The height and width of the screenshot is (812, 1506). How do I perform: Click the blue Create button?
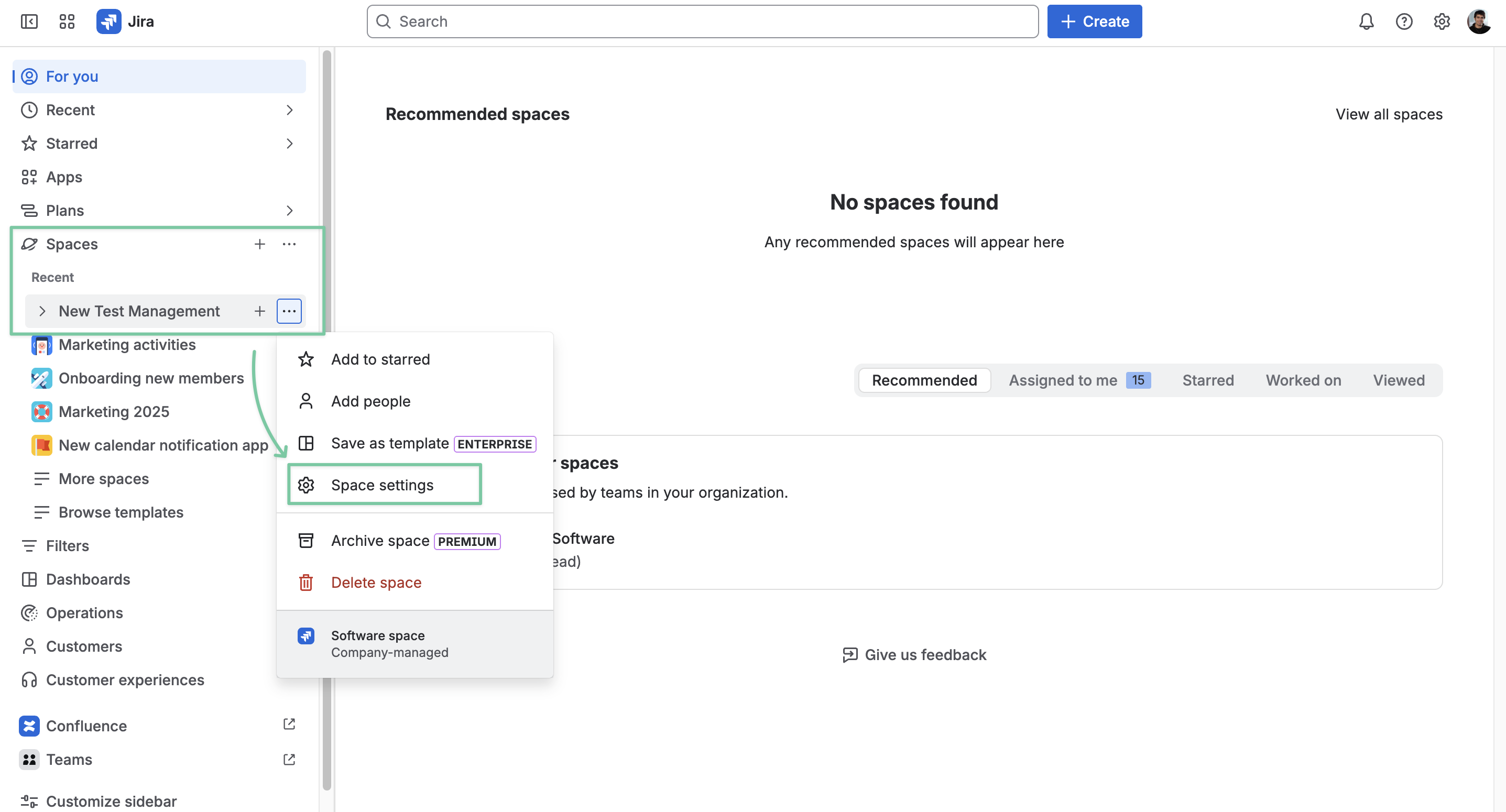click(x=1094, y=21)
